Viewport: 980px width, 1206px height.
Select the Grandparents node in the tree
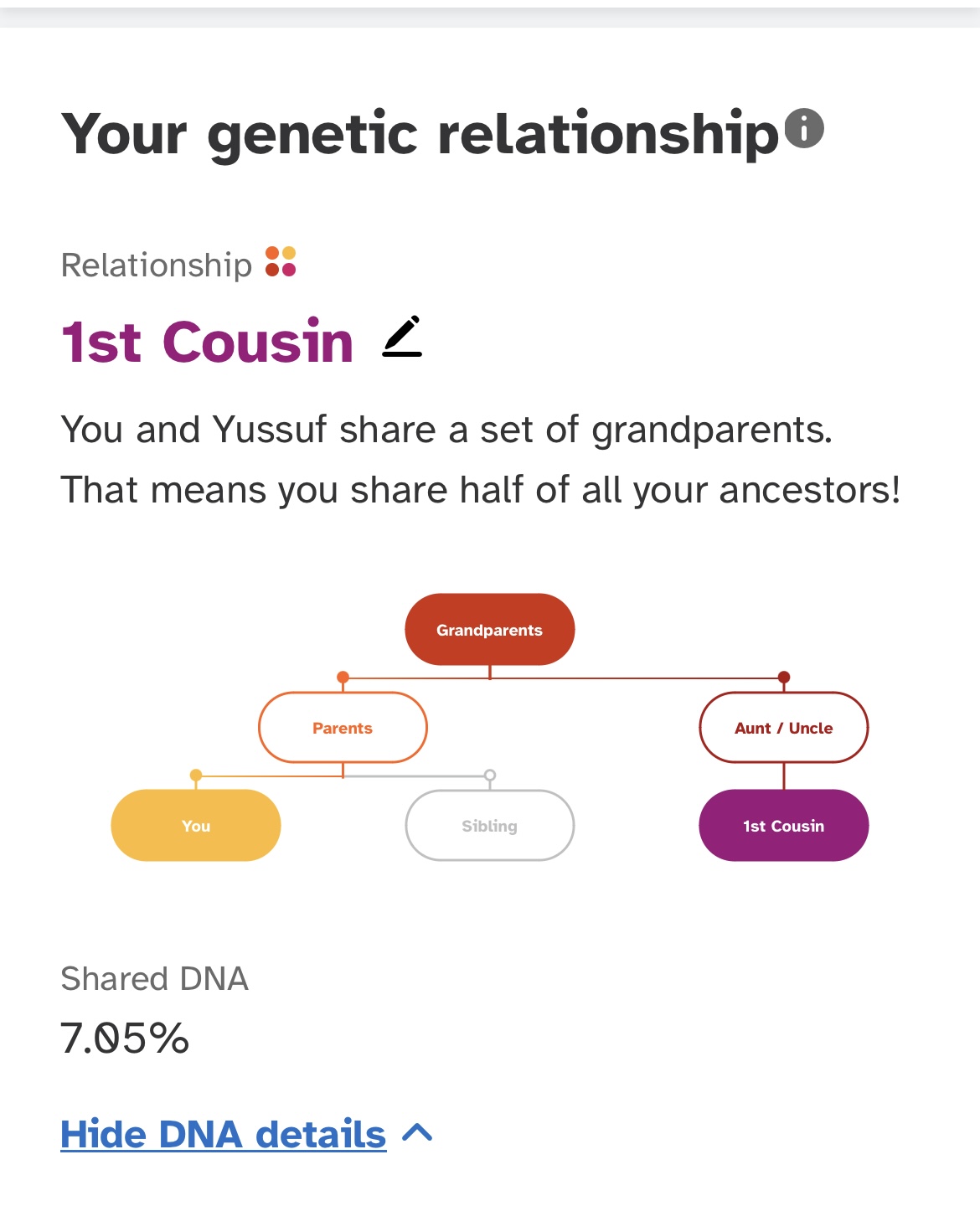(490, 630)
